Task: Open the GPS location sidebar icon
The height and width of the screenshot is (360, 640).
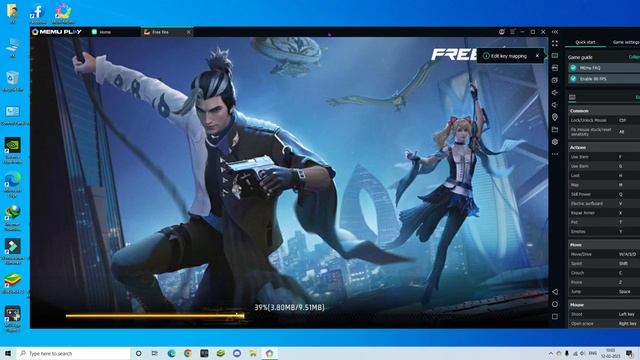Action: tap(555, 117)
